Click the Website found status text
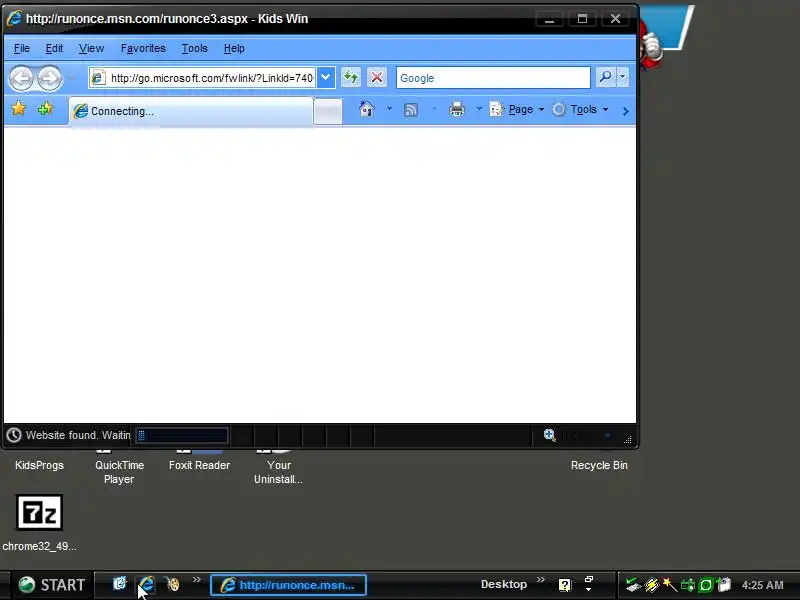The height and width of the screenshot is (600, 800). coord(78,435)
